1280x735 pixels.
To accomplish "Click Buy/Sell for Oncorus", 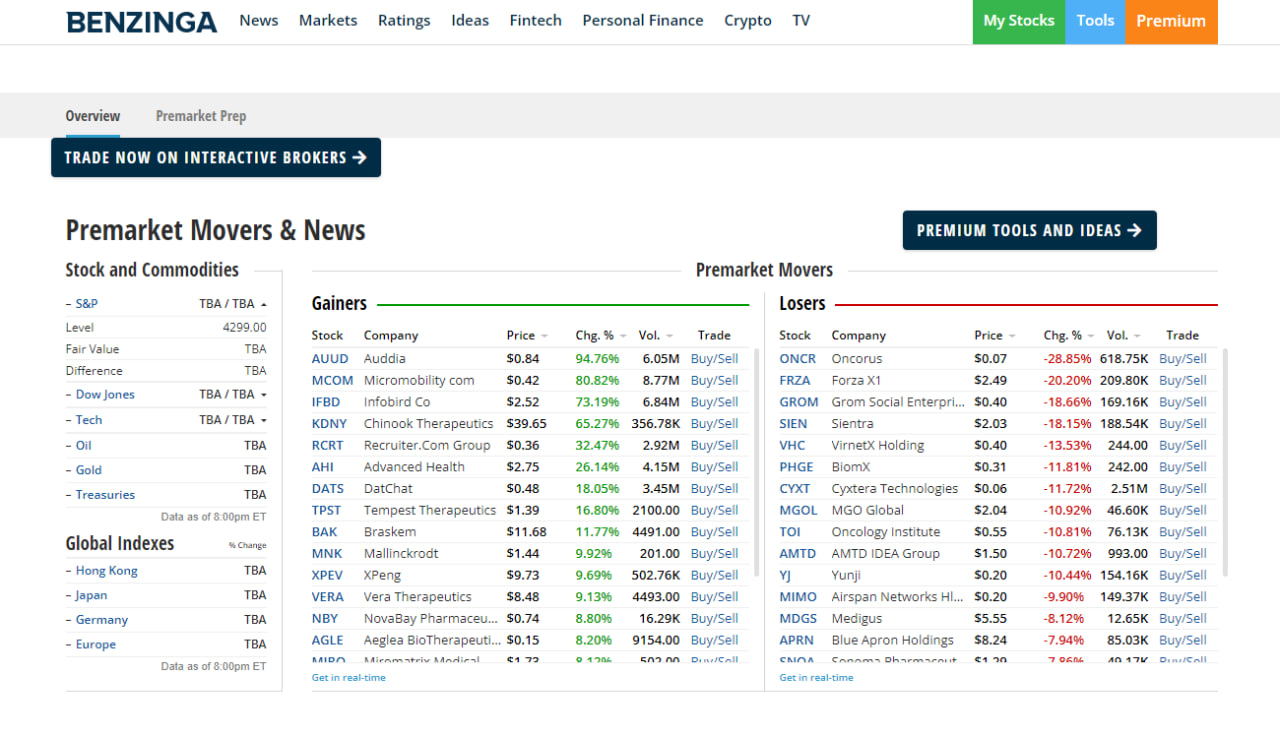I will coord(1183,359).
